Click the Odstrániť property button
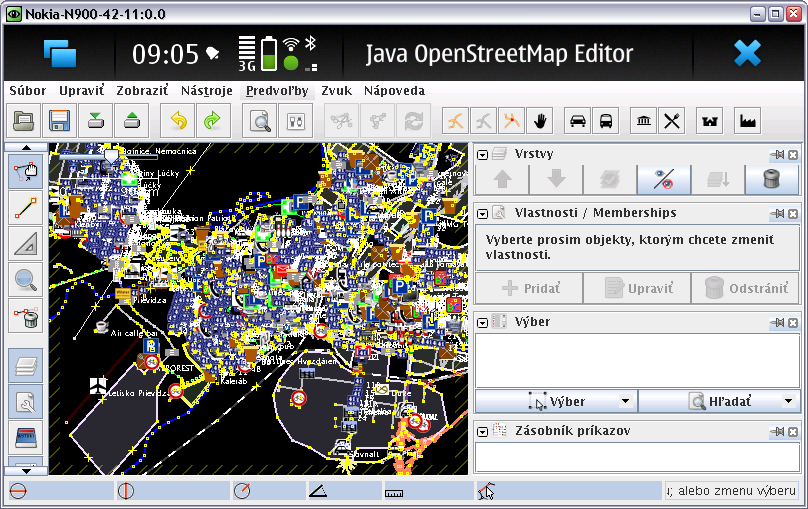Viewport: 808px width, 509px height. tap(746, 288)
